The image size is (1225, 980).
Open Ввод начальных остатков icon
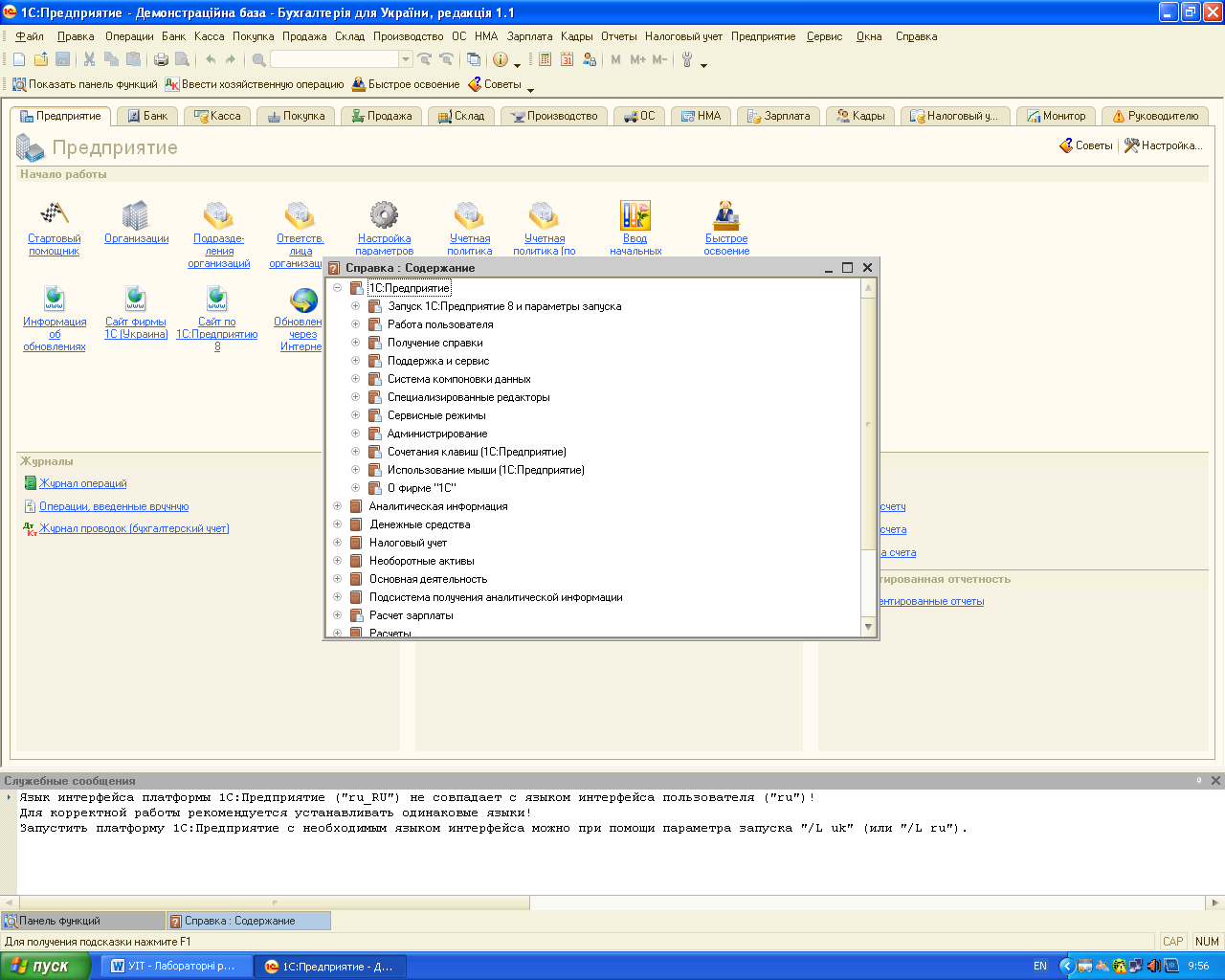635,228
